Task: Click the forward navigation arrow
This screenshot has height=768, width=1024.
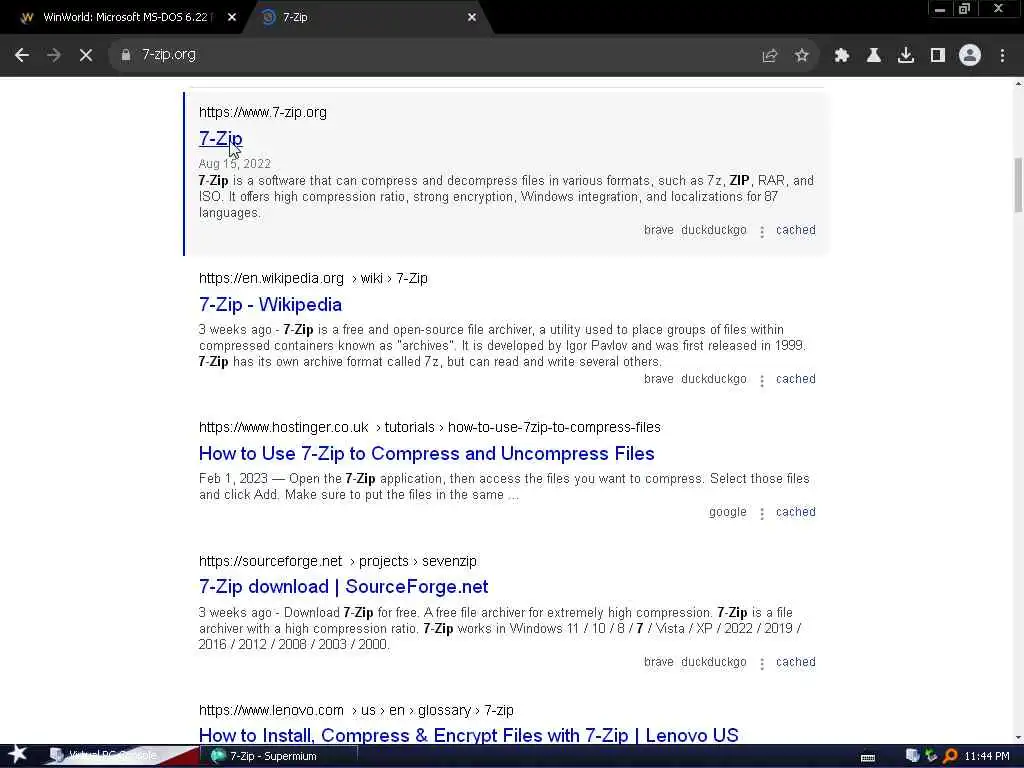Action: [x=54, y=55]
